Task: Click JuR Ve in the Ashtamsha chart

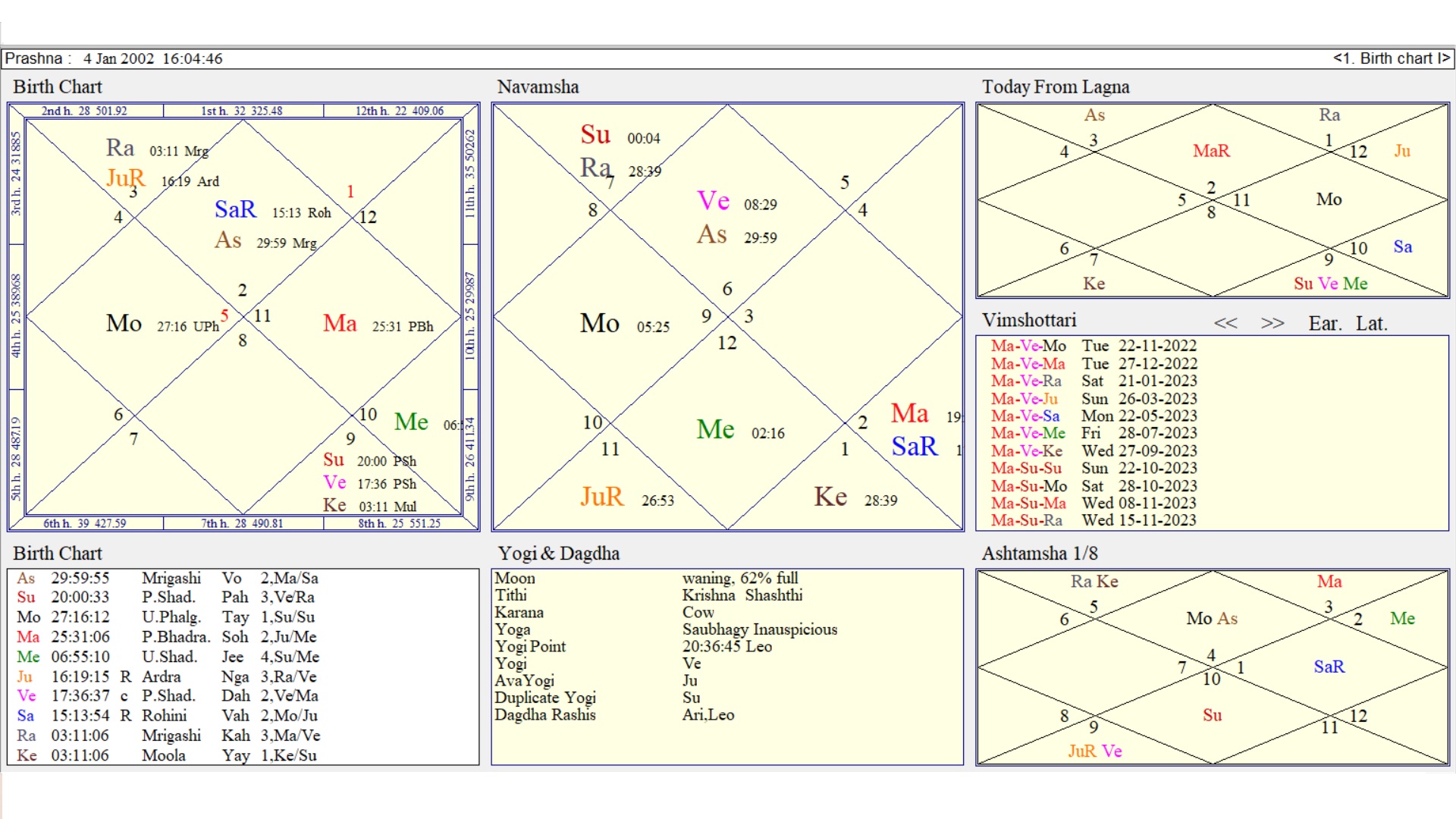Action: tap(1094, 752)
